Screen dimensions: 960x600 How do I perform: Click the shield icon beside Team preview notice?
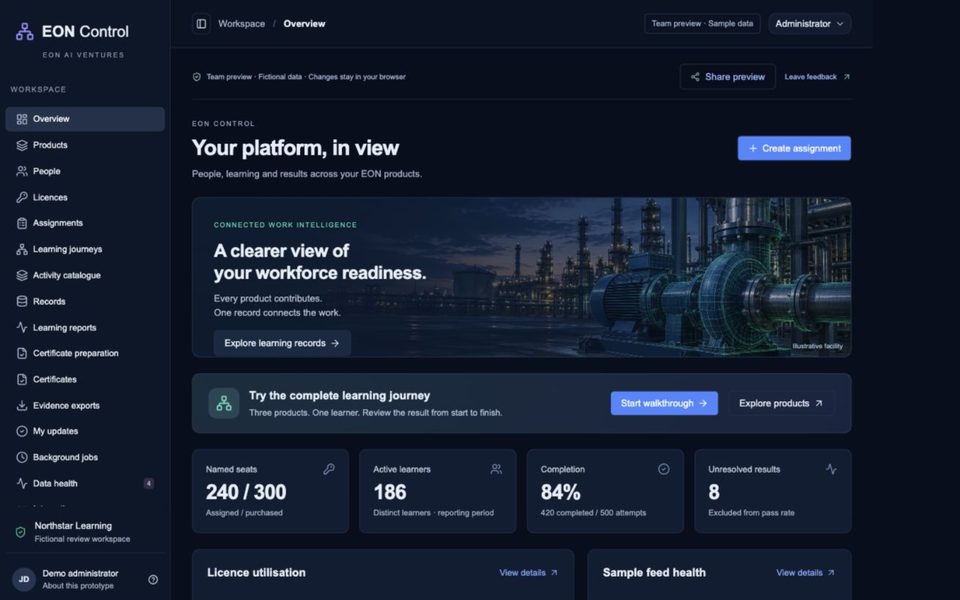click(197, 77)
